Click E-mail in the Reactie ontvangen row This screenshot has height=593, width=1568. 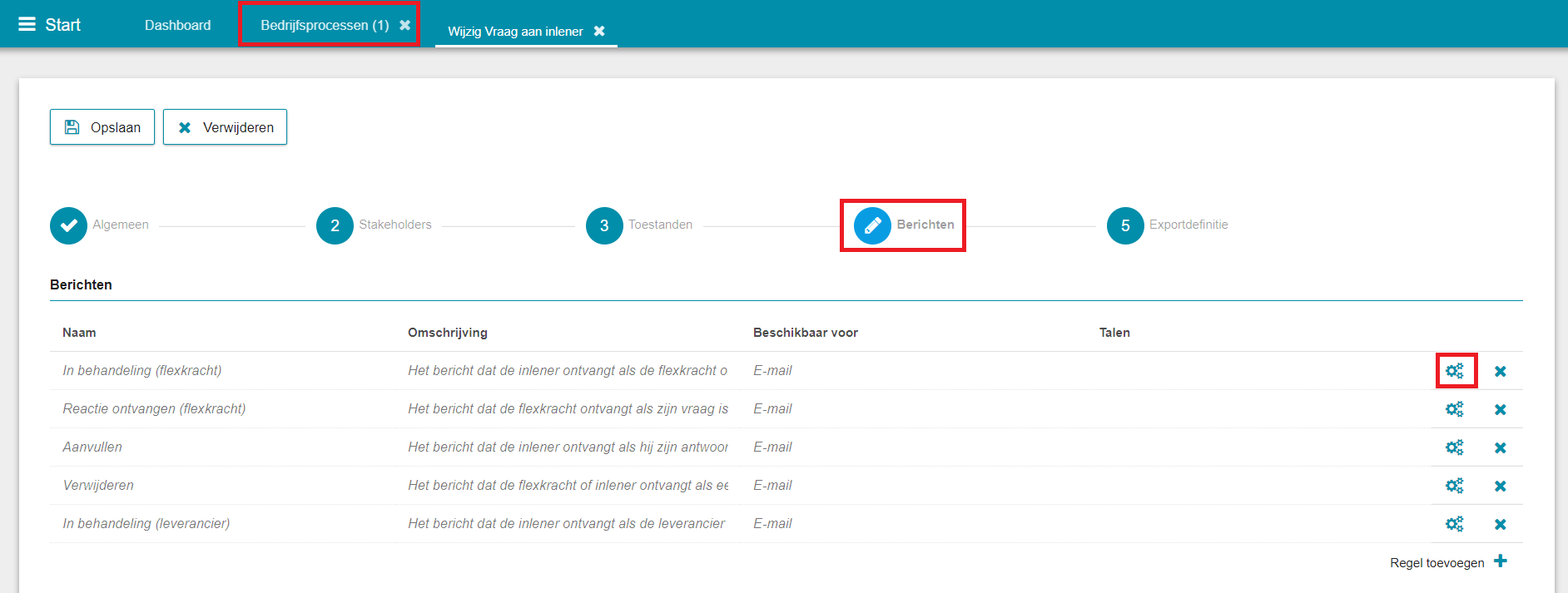[x=772, y=408]
